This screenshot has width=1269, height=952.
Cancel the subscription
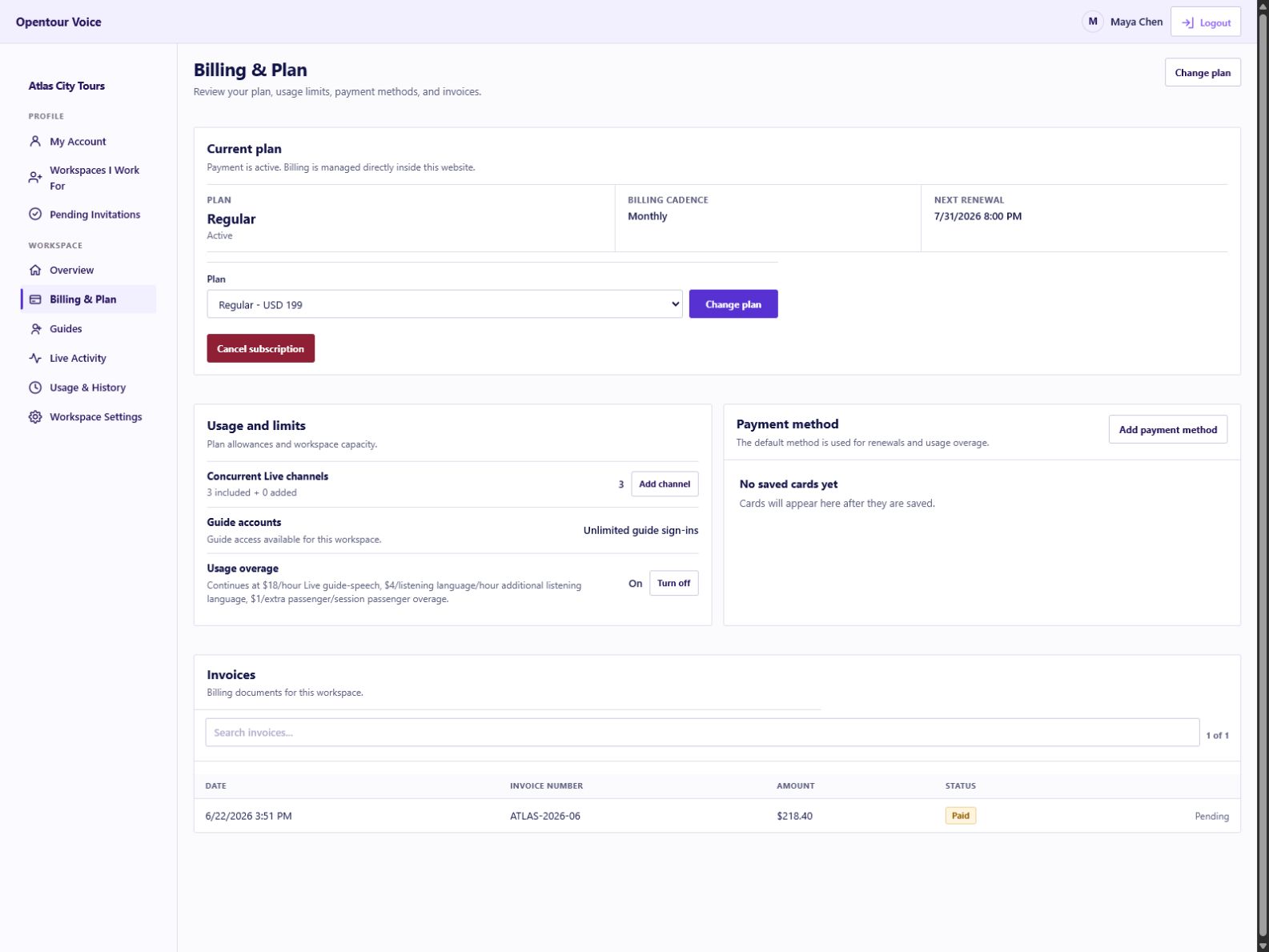point(260,348)
